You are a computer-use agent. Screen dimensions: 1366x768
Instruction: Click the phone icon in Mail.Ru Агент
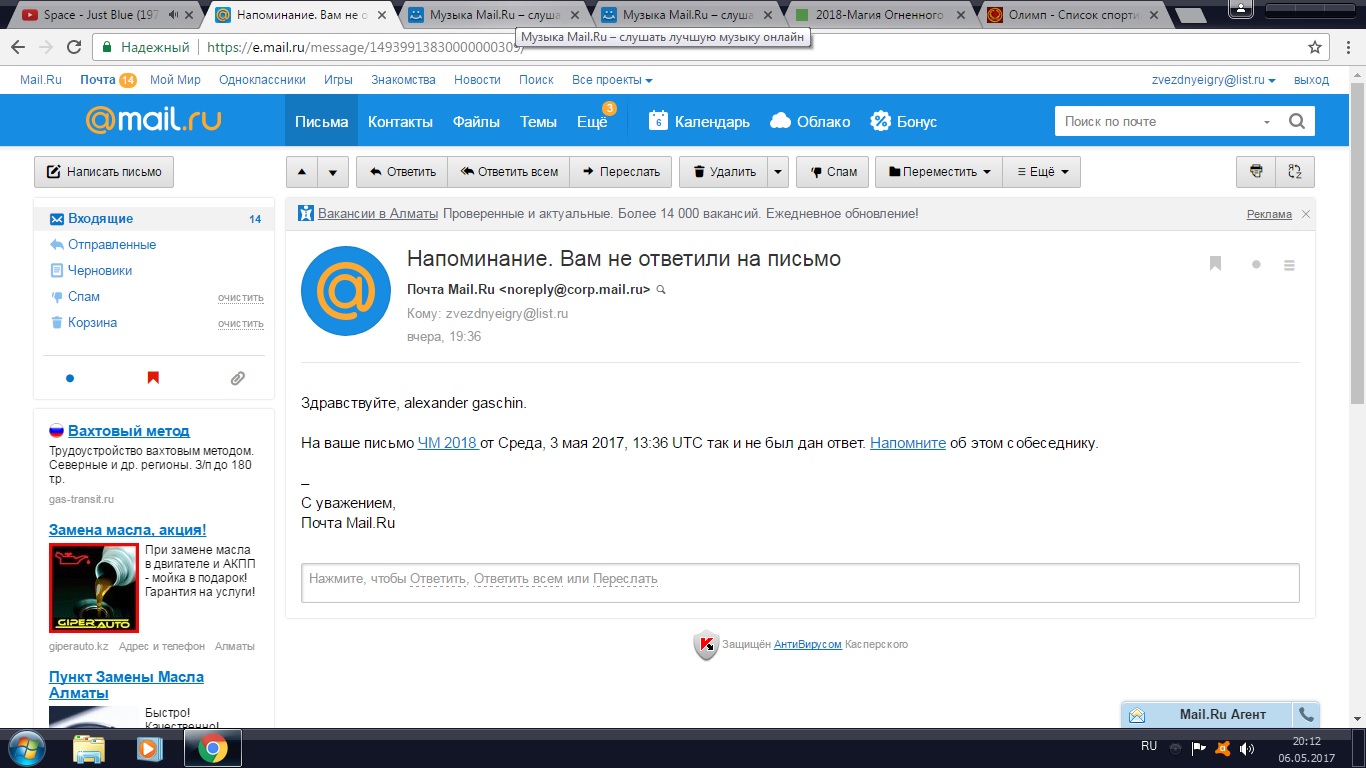pyautogui.click(x=1306, y=714)
